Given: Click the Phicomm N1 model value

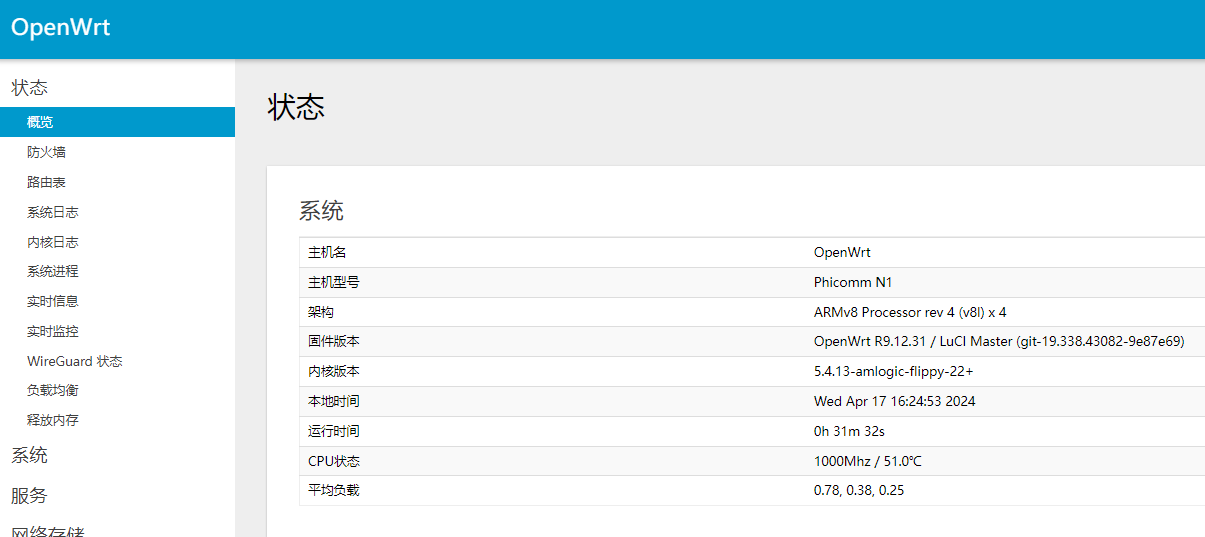Looking at the screenshot, I should tap(853, 282).
